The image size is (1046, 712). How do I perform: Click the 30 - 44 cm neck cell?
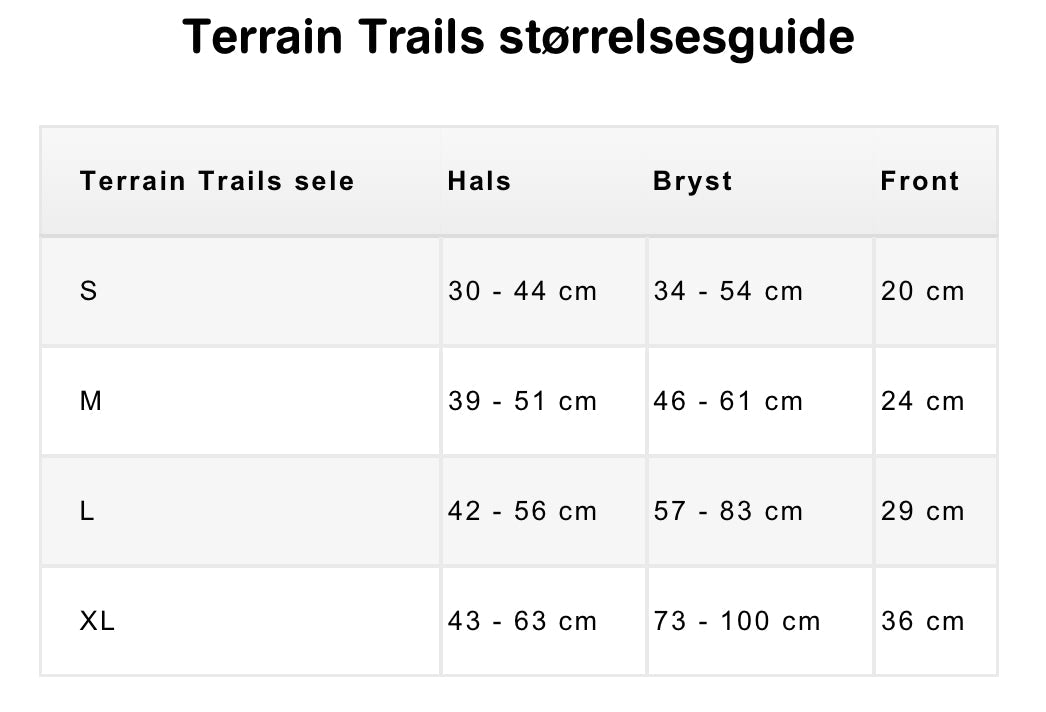click(x=522, y=292)
